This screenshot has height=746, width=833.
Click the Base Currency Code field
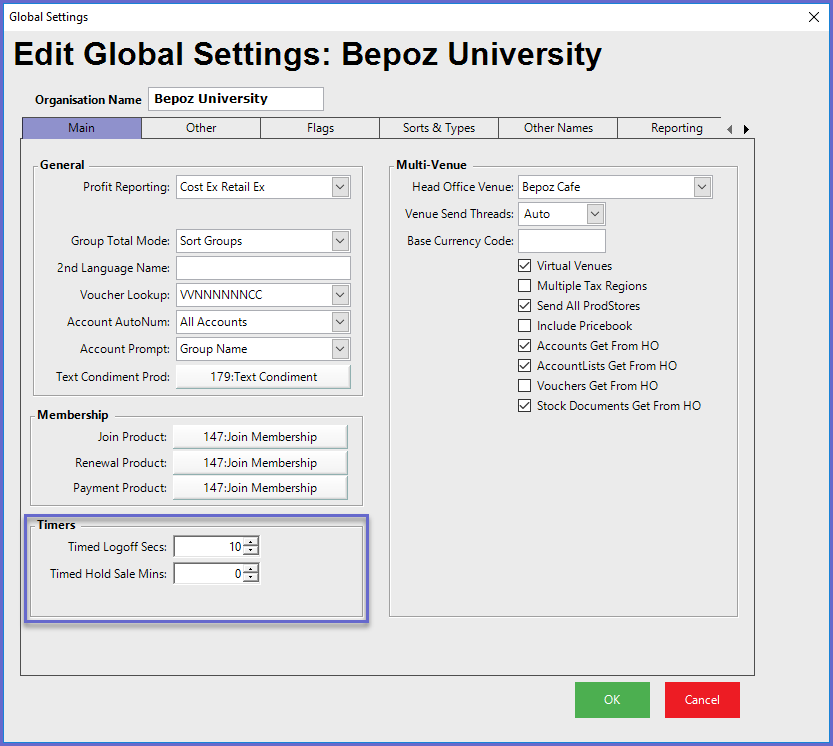point(561,241)
